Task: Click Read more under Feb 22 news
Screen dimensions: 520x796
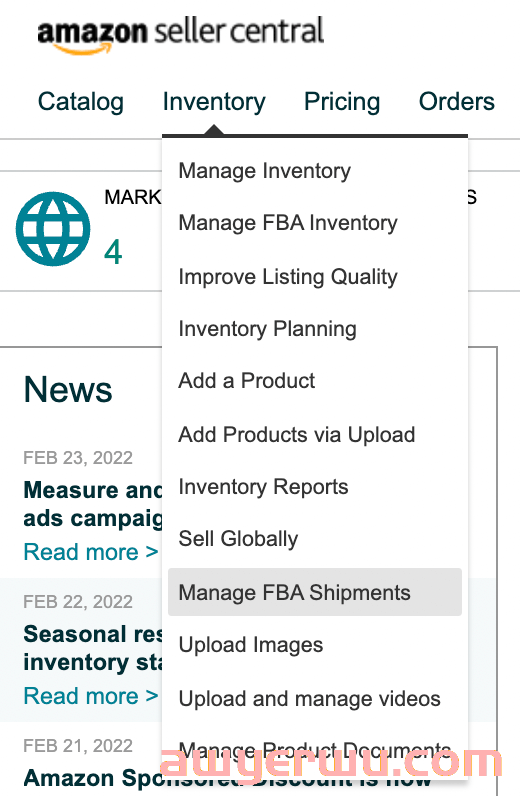Action: tap(91, 696)
